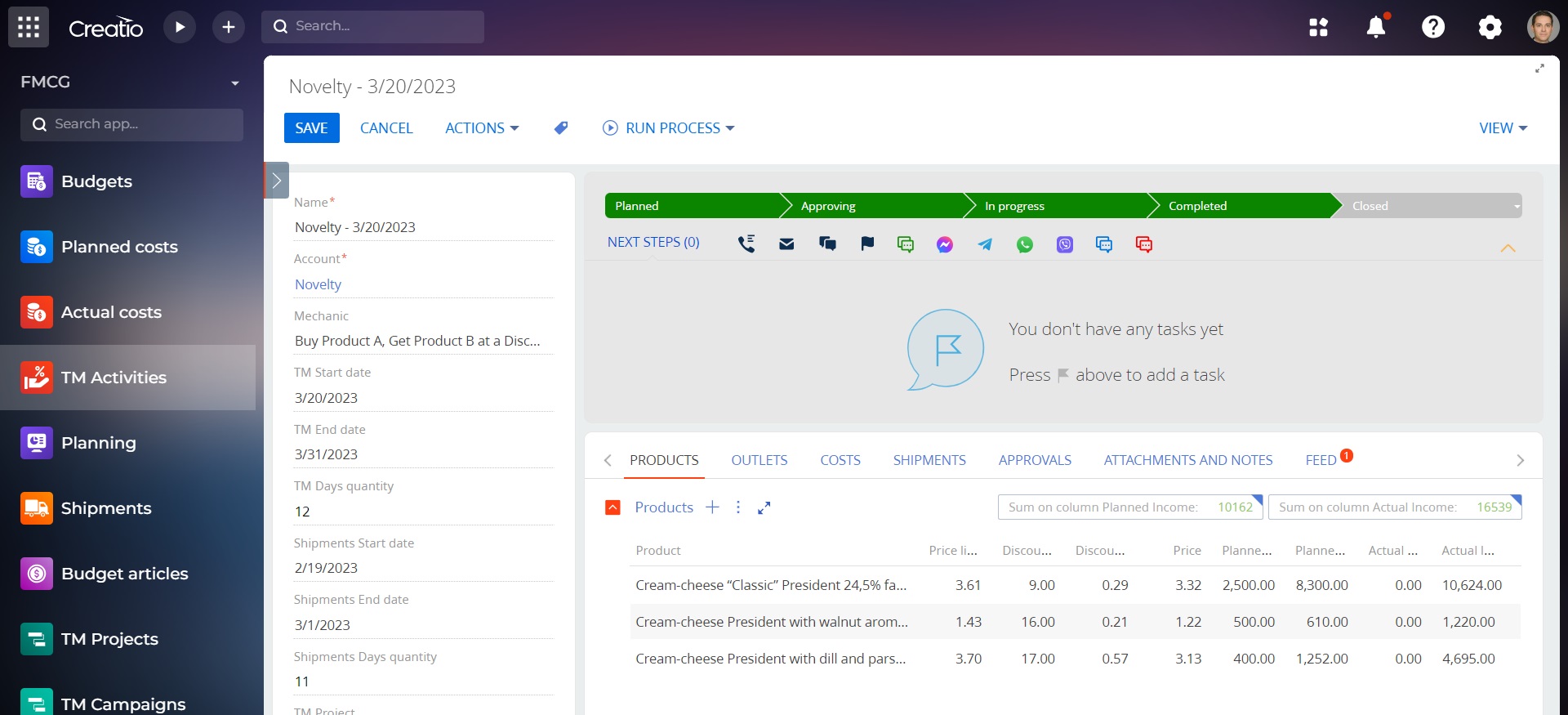Switch to the FEED tab
Viewport: 1568px width, 715px height.
[x=1321, y=460]
